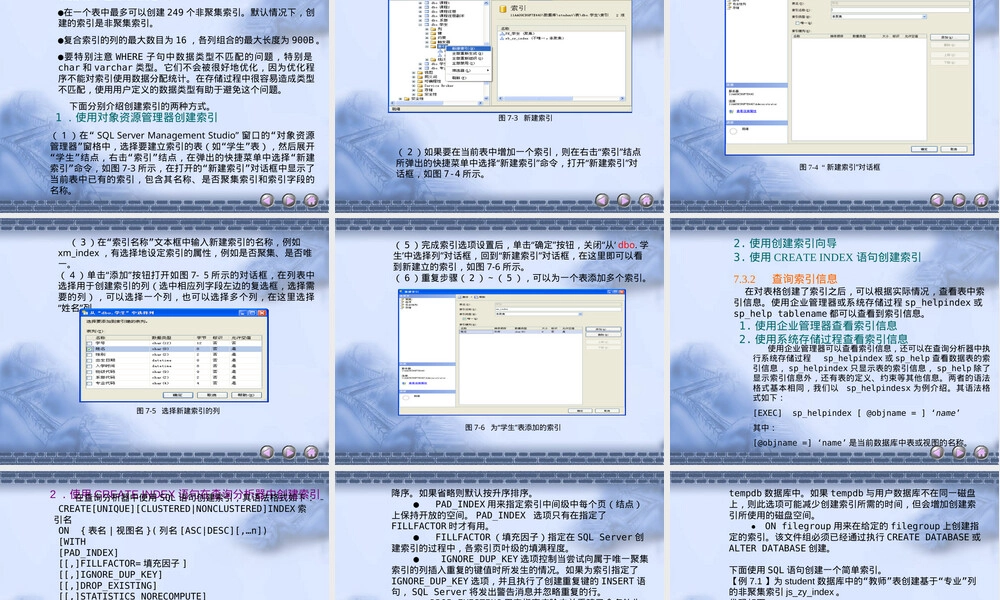Tick checkbox of char(12) first row in 图 7-5
The image size is (1000, 600).
coord(89,343)
